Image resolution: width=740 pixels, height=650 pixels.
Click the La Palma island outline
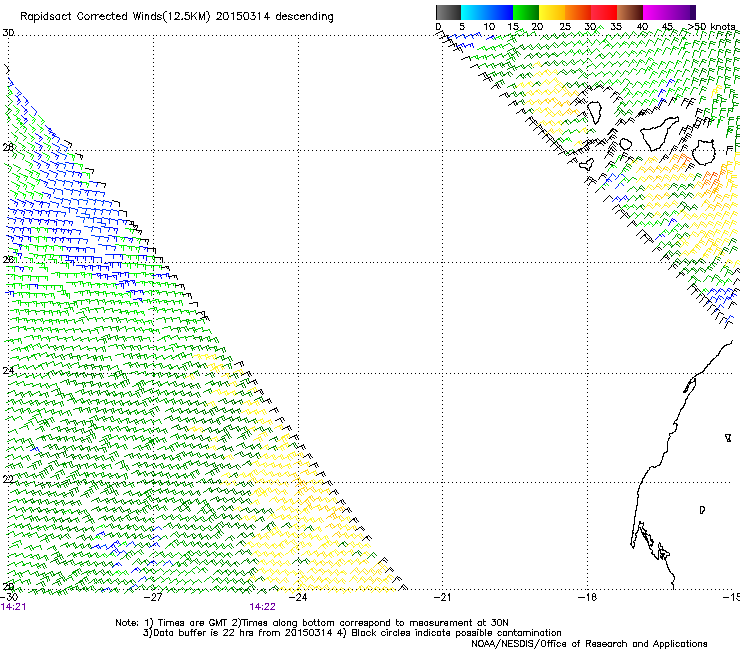594,112
